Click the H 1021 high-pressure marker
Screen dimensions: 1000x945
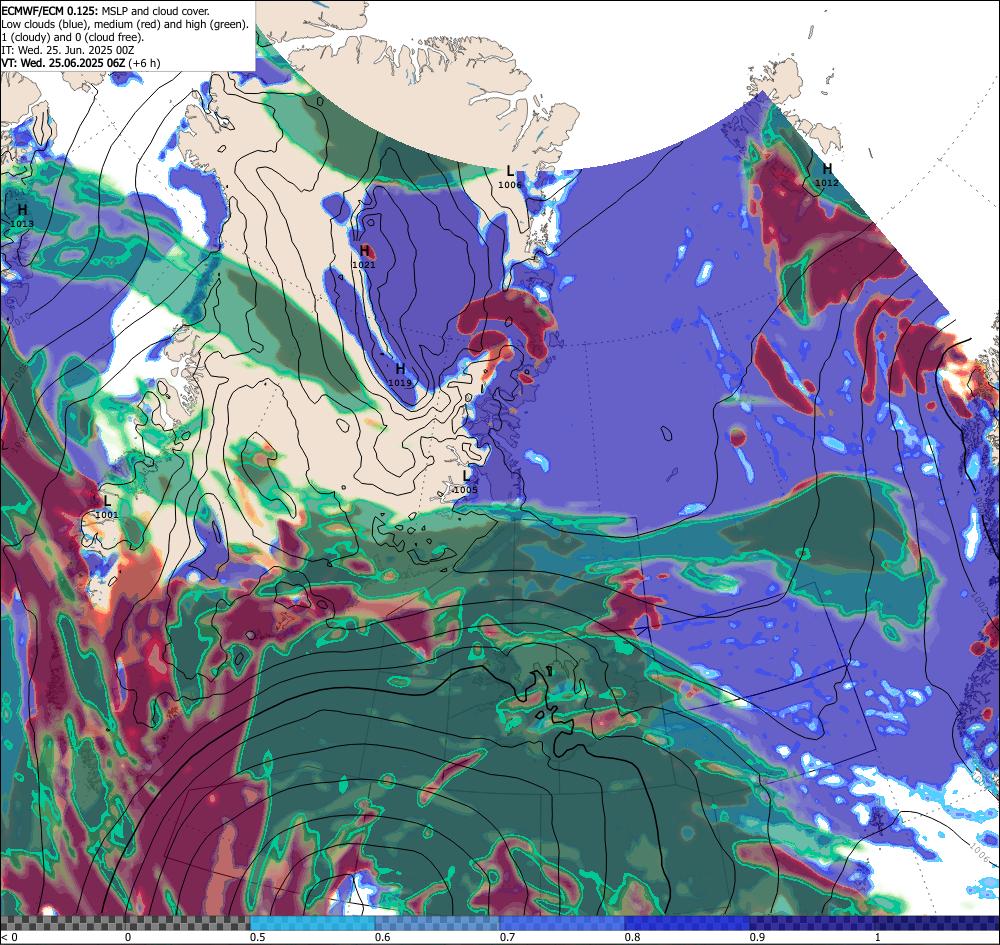[x=364, y=256]
